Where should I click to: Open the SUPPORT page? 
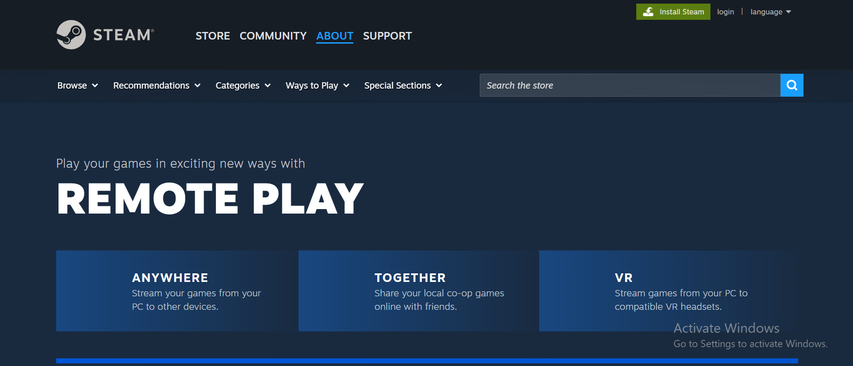pyautogui.click(x=387, y=36)
